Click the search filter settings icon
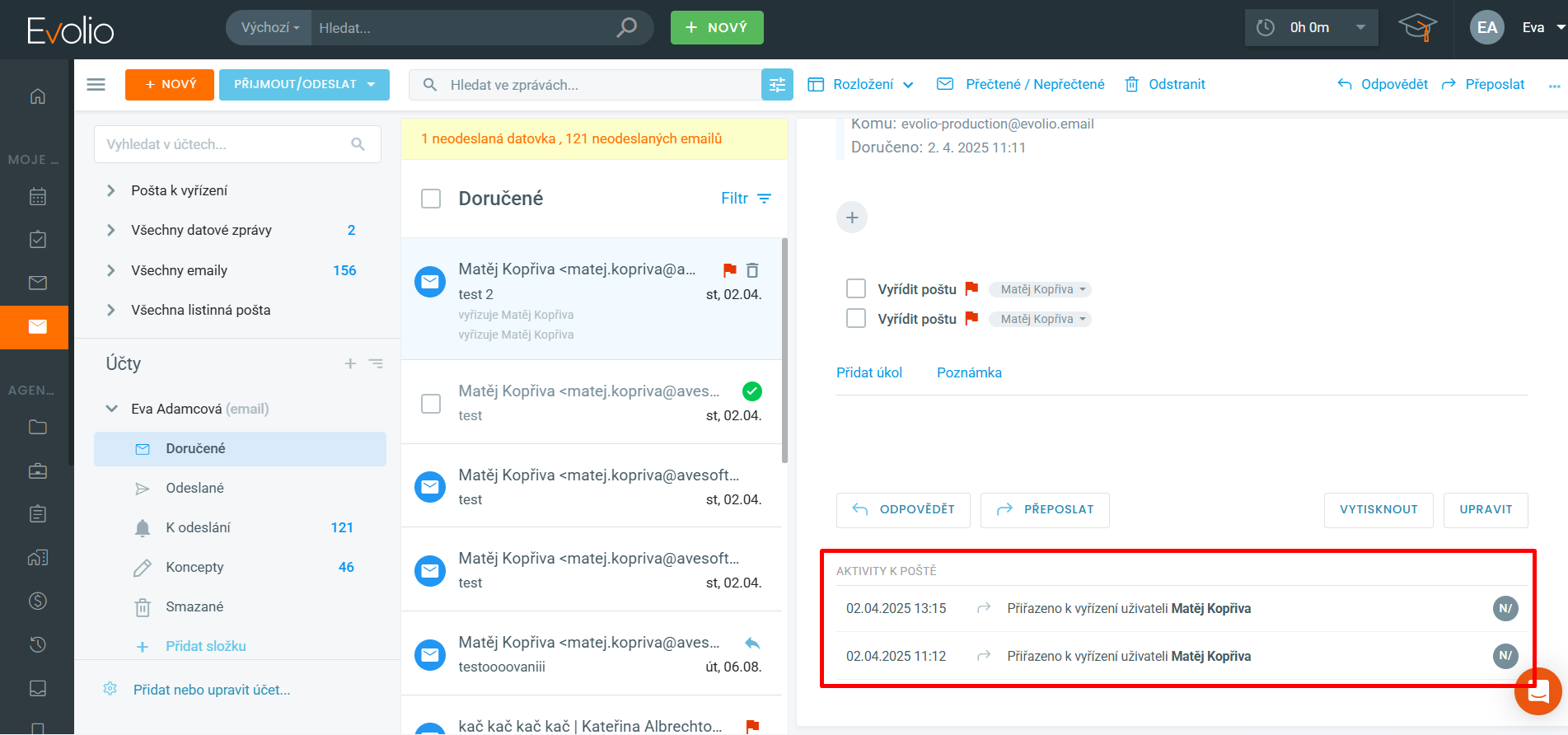Screen dimensions: 1568x735 pyautogui.click(x=776, y=85)
